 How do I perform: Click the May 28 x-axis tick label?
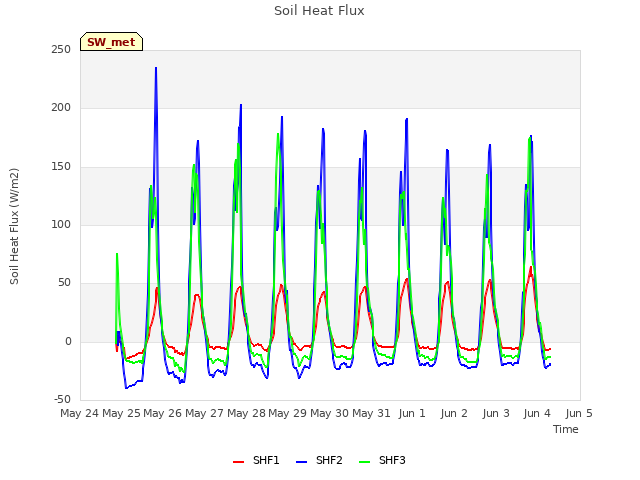pyautogui.click(x=247, y=413)
